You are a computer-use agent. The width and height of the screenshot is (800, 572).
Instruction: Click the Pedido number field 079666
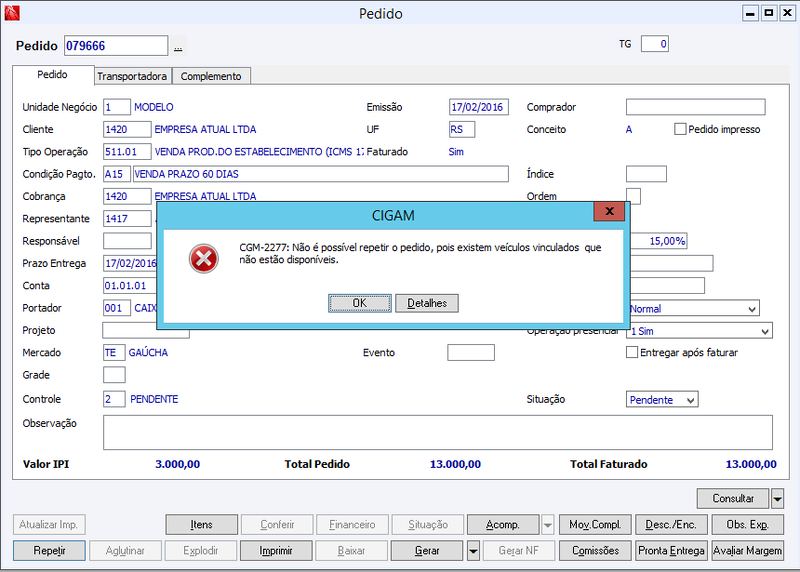point(116,45)
